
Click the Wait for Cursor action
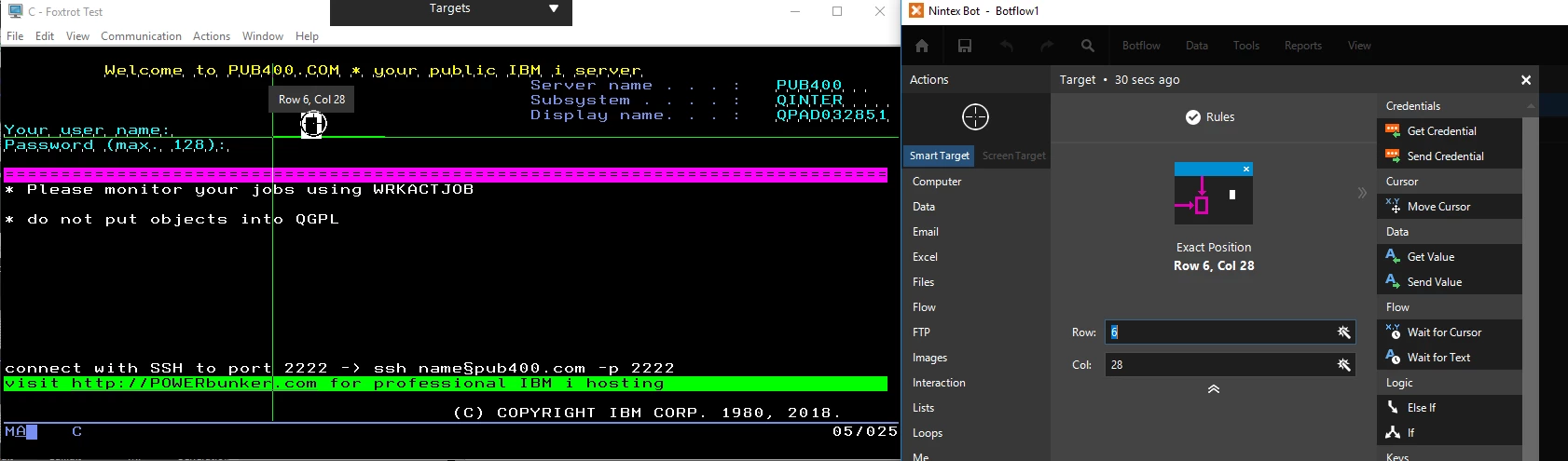[1450, 332]
